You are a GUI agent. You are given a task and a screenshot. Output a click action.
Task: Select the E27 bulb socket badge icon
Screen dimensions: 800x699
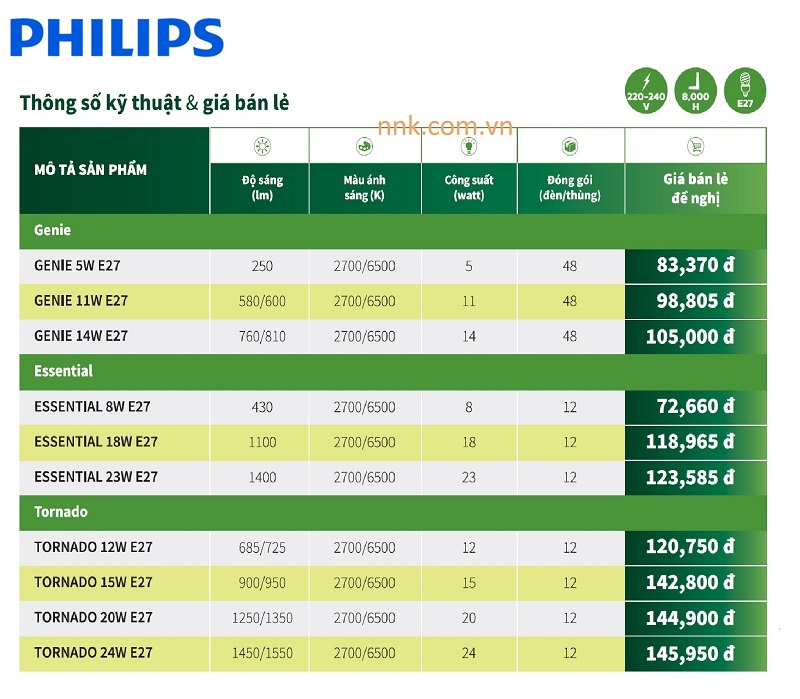(745, 89)
